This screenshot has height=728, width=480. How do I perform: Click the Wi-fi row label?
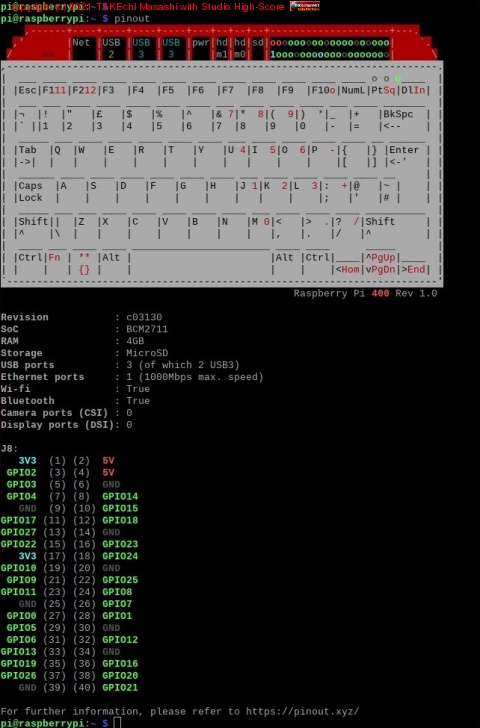tap(15, 389)
